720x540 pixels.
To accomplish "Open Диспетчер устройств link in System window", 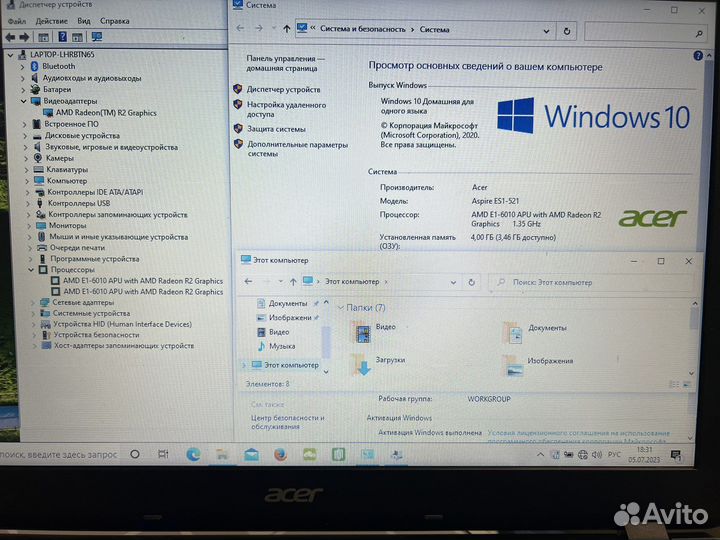I will tap(283, 90).
